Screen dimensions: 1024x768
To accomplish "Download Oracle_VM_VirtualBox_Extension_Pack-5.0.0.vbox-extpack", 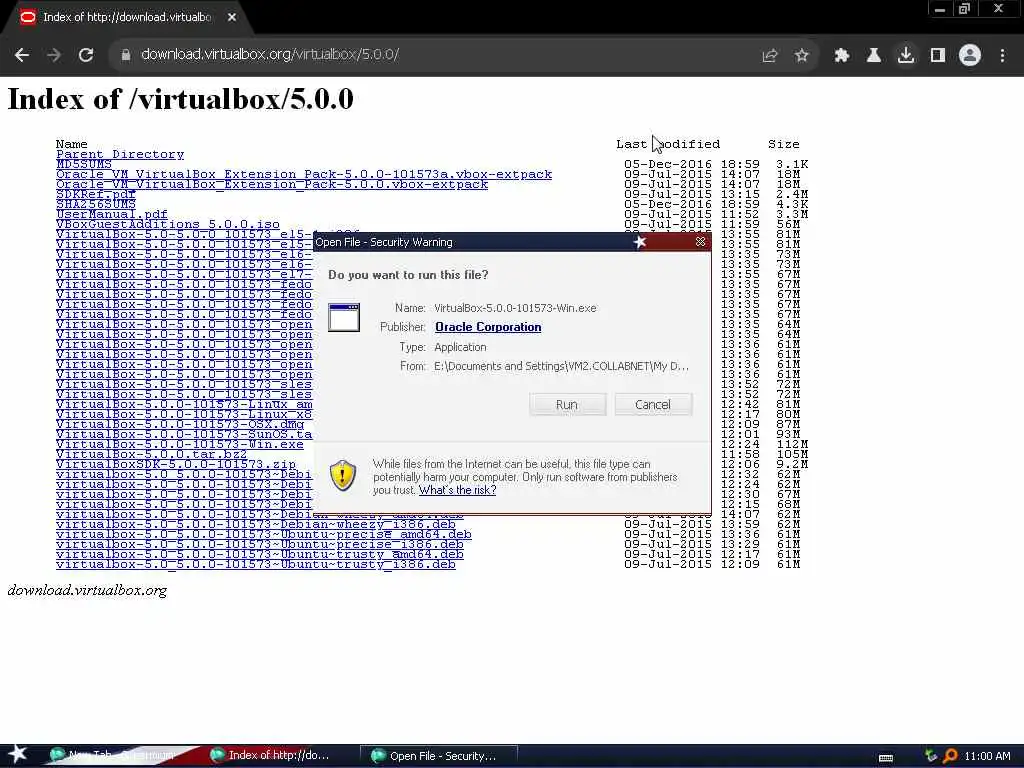I will pos(272,185).
